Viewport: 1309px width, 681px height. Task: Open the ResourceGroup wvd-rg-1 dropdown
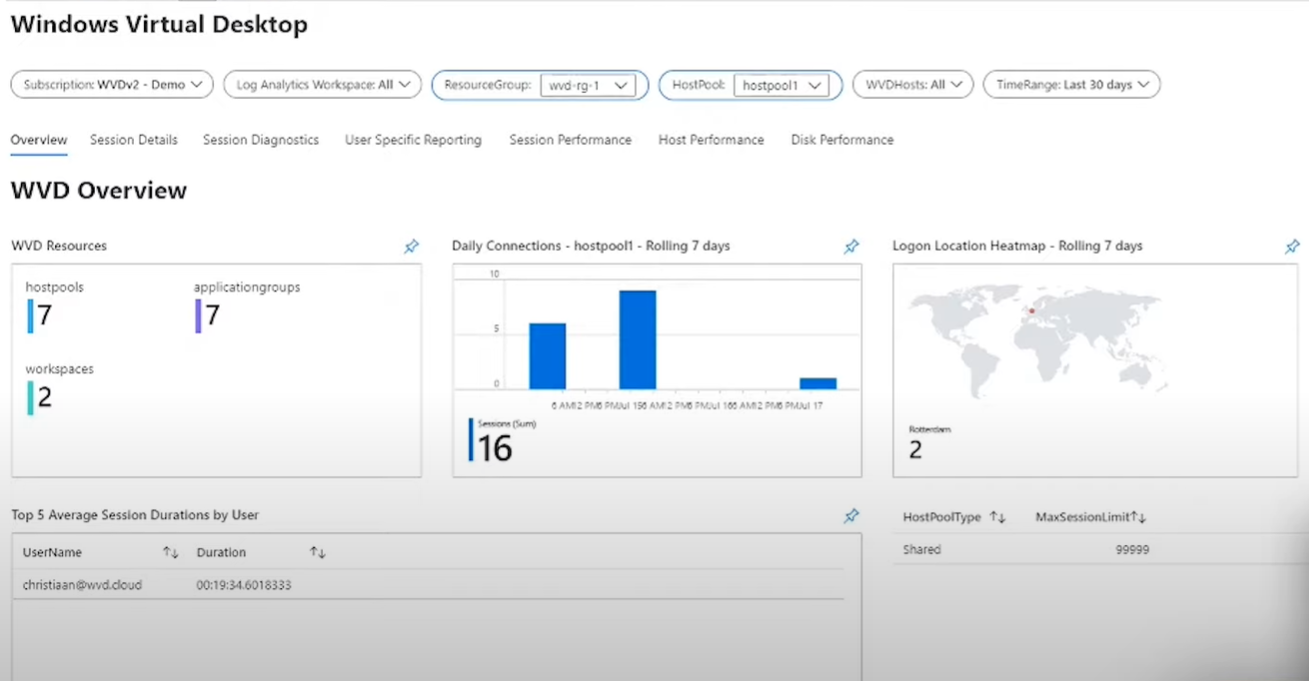588,86
